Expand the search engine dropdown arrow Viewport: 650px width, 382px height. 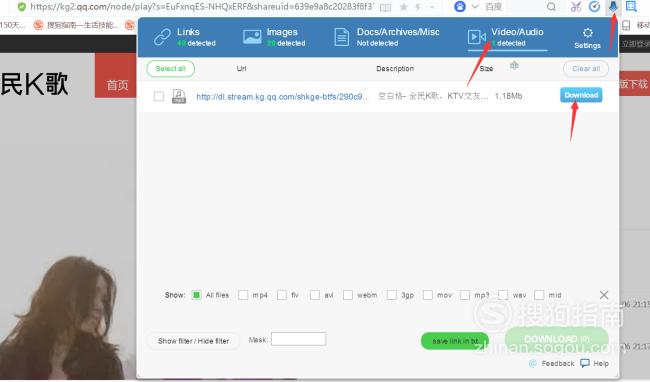click(475, 7)
